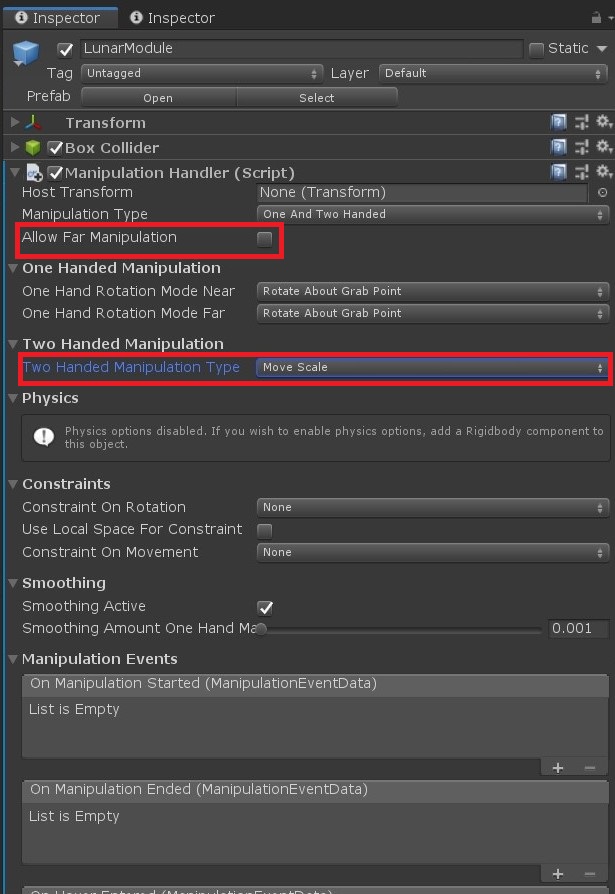Screen dimensions: 615x894
Task: Disable the Box Collider component checkbox
Action: coord(55,148)
